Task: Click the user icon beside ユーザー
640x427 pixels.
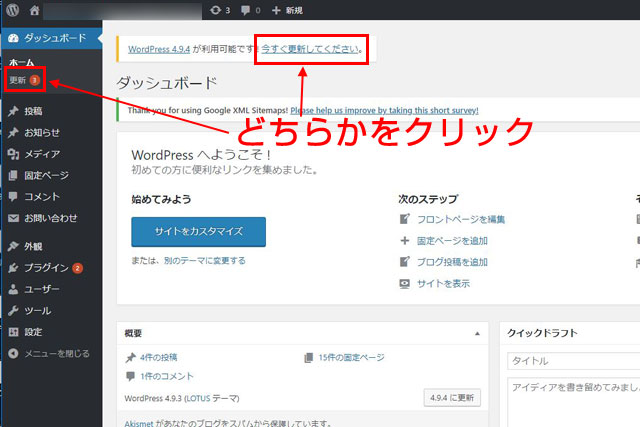Action: 13,289
